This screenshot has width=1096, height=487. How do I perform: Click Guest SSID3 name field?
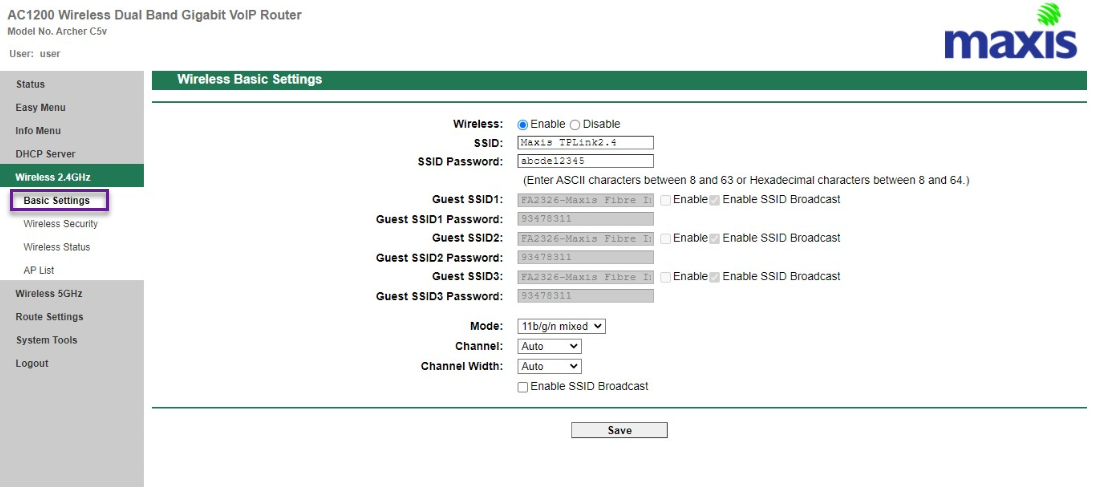click(586, 277)
